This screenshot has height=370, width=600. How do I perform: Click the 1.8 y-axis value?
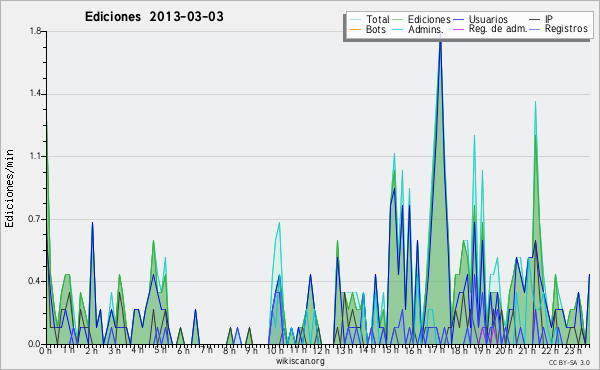35,31
